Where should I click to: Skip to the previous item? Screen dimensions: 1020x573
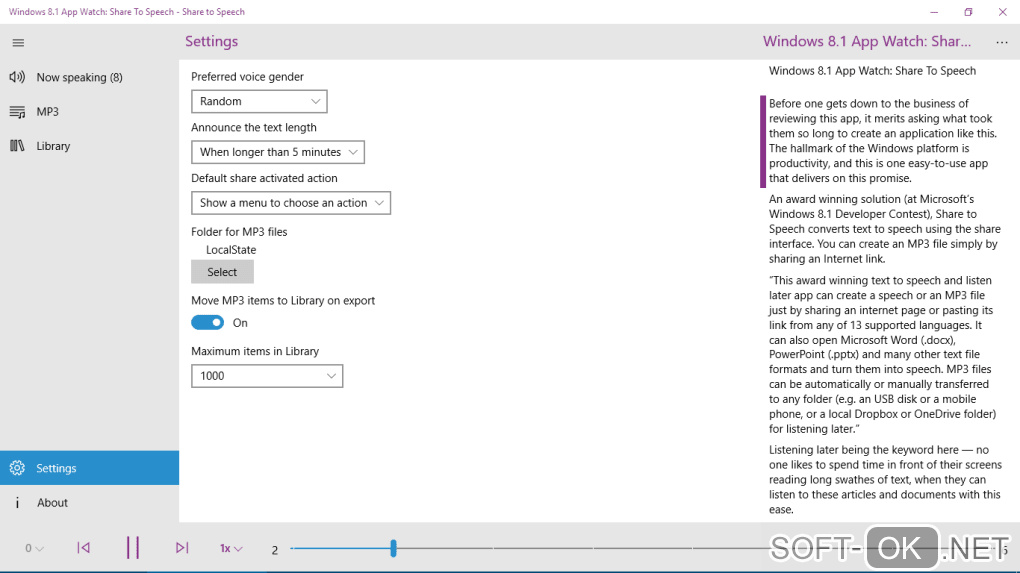[x=83, y=548]
